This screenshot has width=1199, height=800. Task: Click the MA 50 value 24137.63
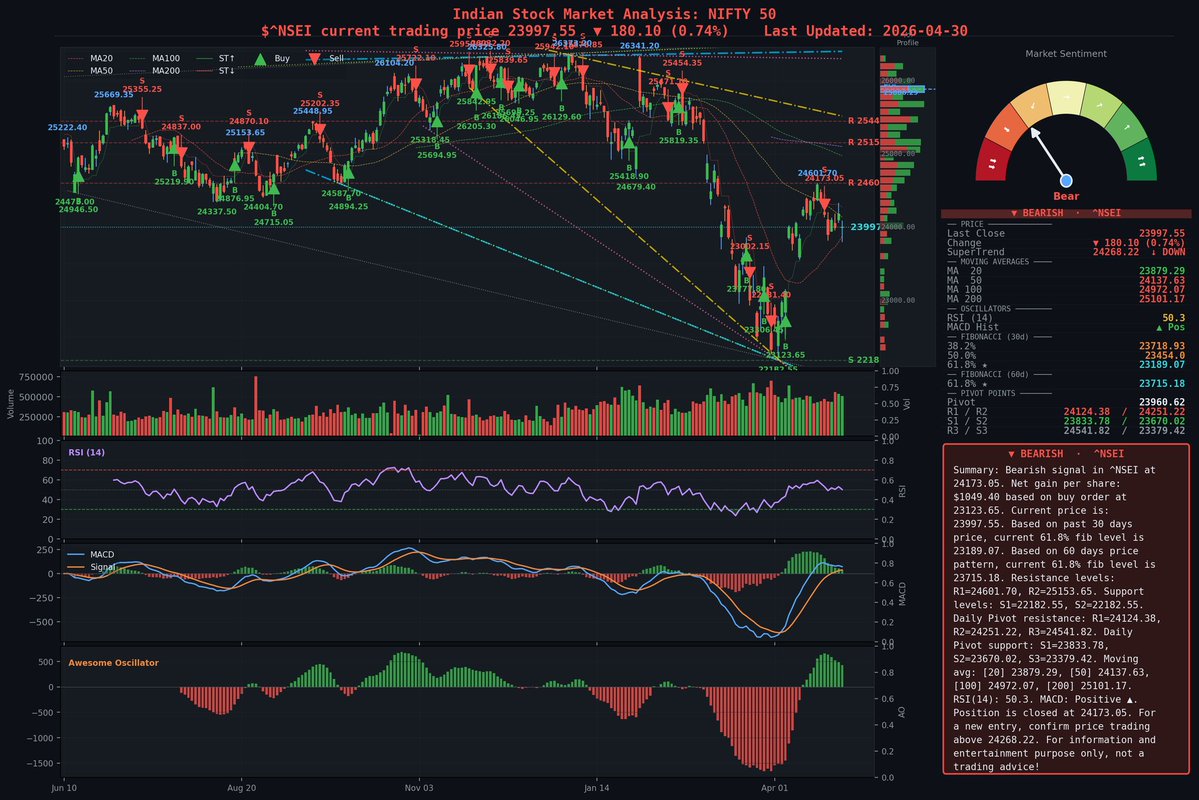click(1162, 280)
